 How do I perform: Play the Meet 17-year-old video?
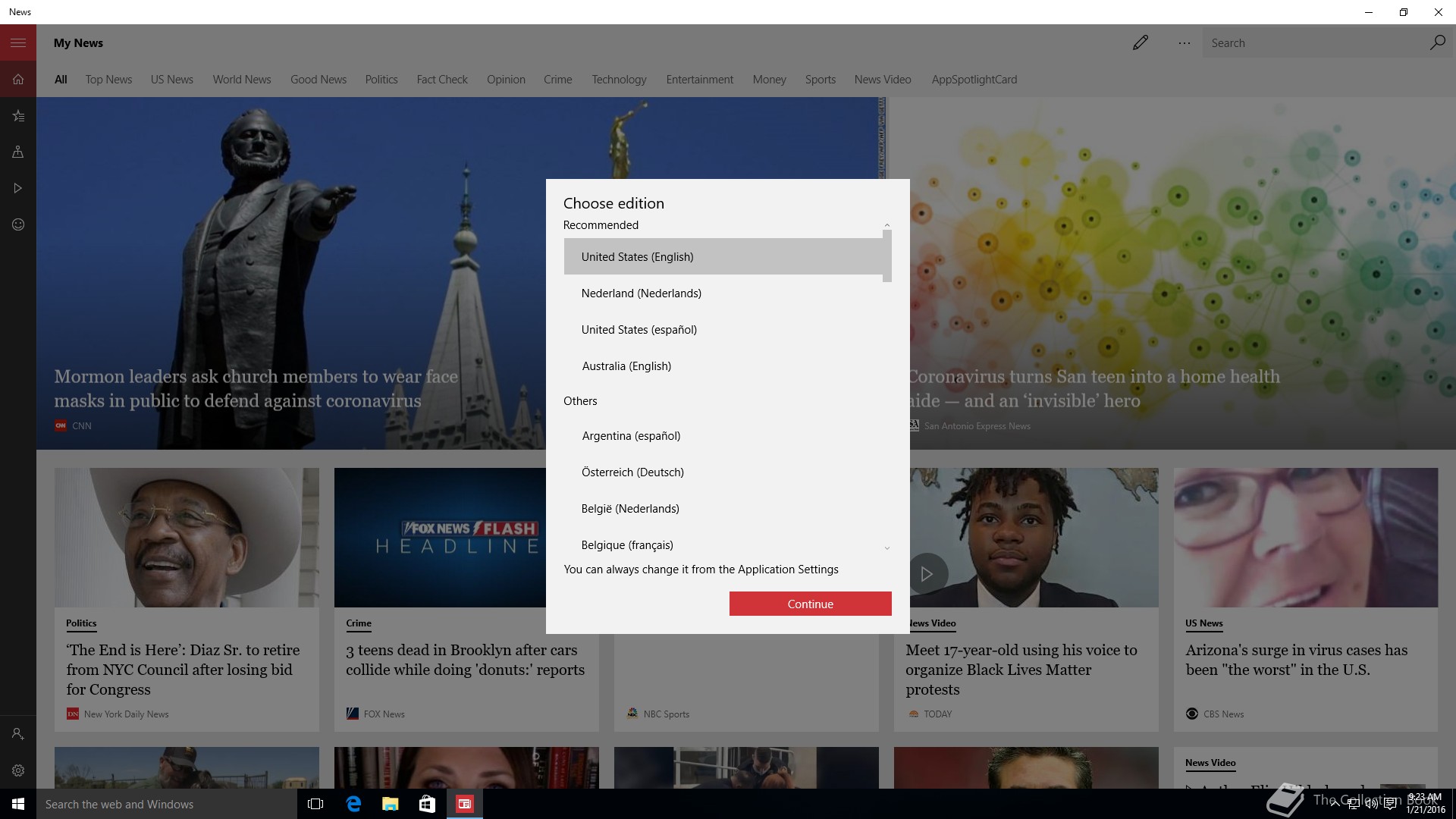coord(926,574)
